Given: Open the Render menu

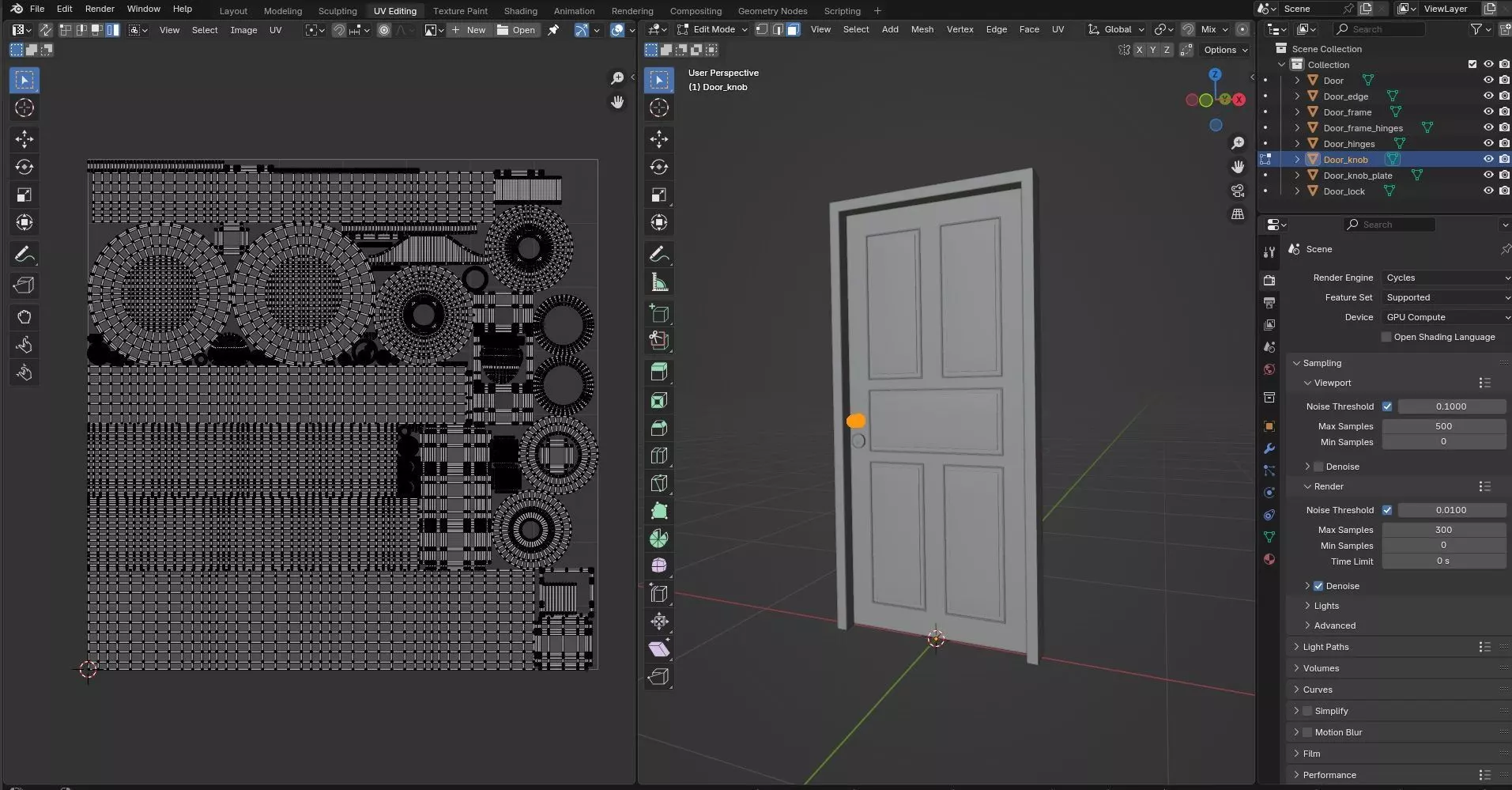Looking at the screenshot, I should tap(100, 9).
